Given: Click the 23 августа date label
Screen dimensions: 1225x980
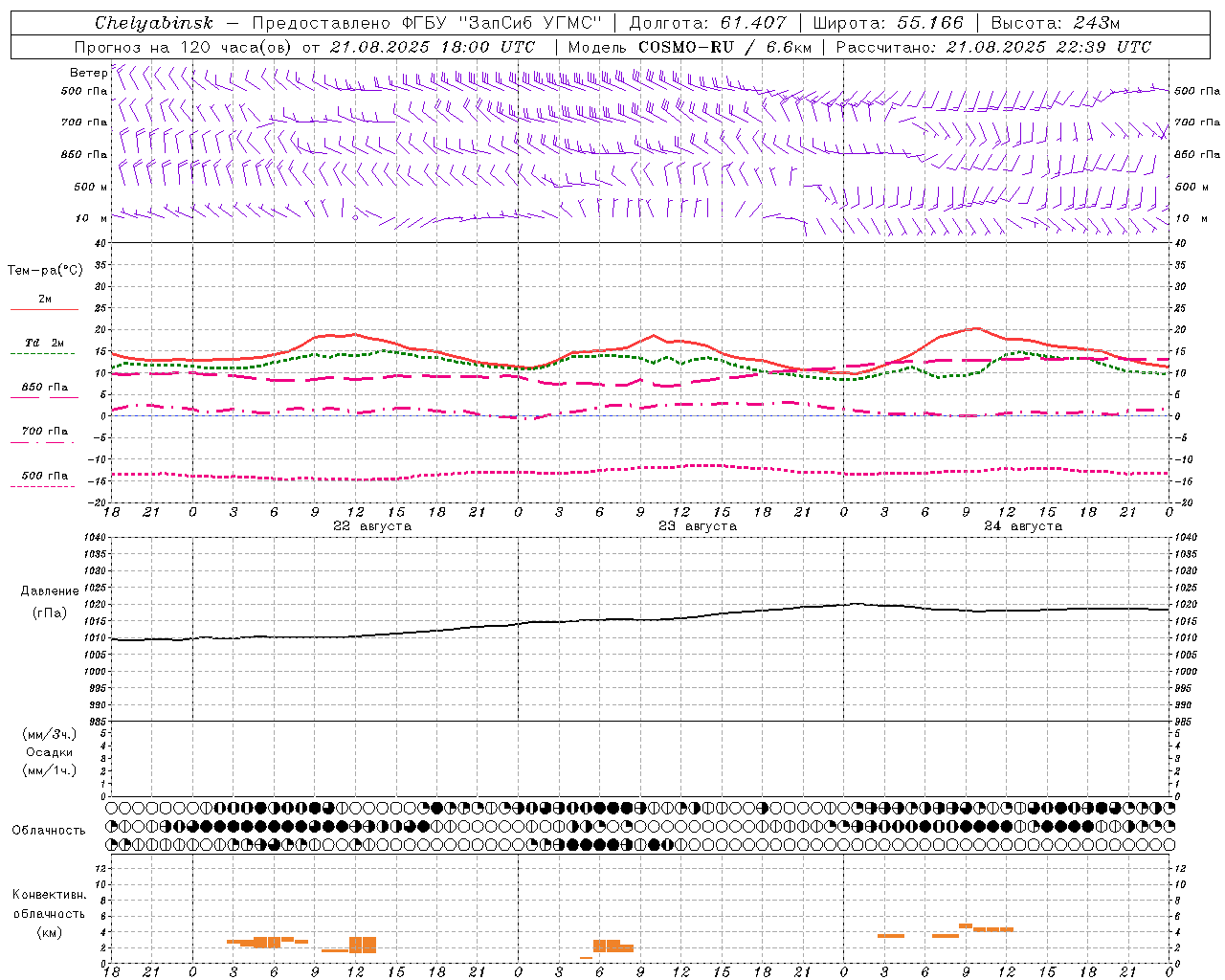Looking at the screenshot, I should 698,526.
